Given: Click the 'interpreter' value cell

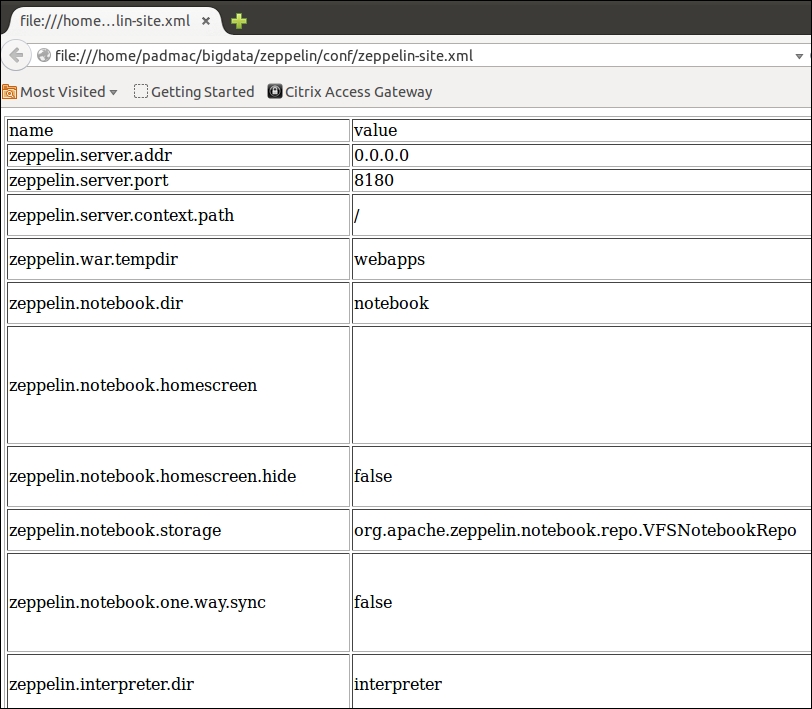Looking at the screenshot, I should point(582,683).
